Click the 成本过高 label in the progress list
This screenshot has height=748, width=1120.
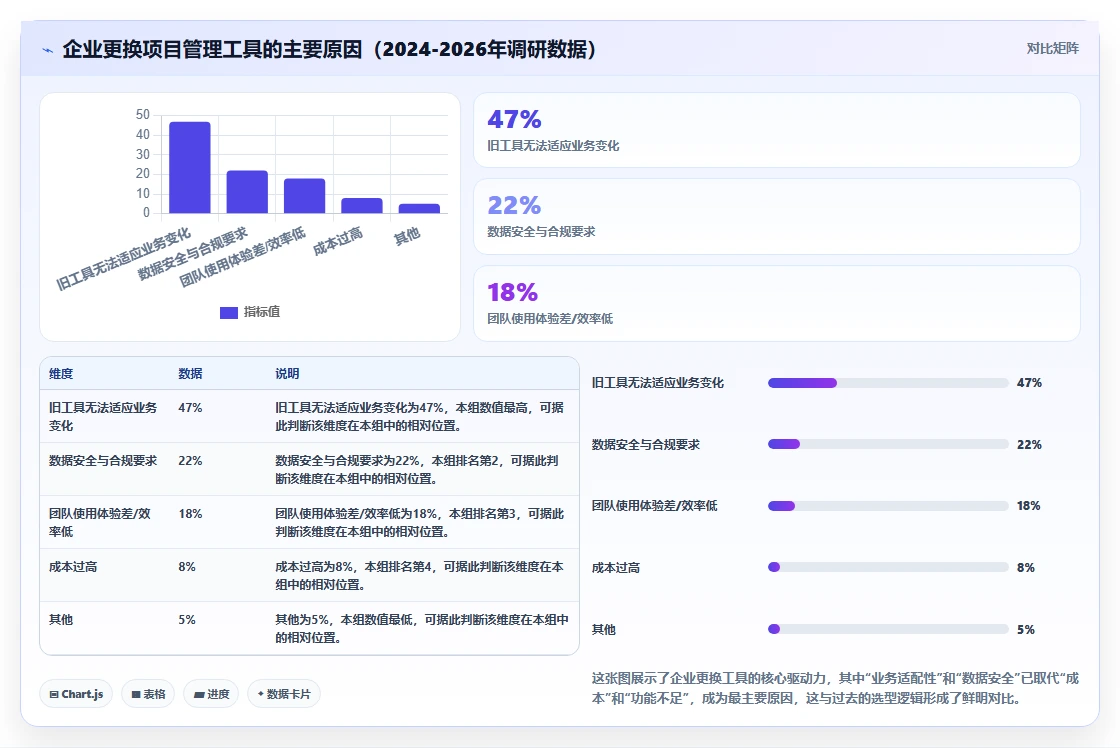pyautogui.click(x=616, y=568)
